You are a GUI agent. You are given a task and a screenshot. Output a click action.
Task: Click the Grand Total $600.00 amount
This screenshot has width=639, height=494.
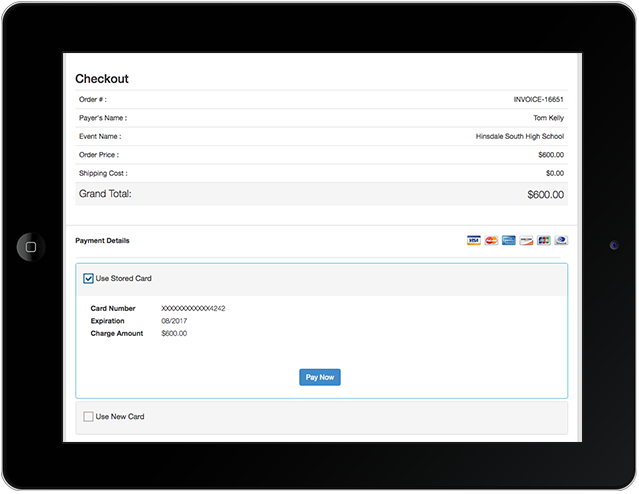pyautogui.click(x=546, y=194)
